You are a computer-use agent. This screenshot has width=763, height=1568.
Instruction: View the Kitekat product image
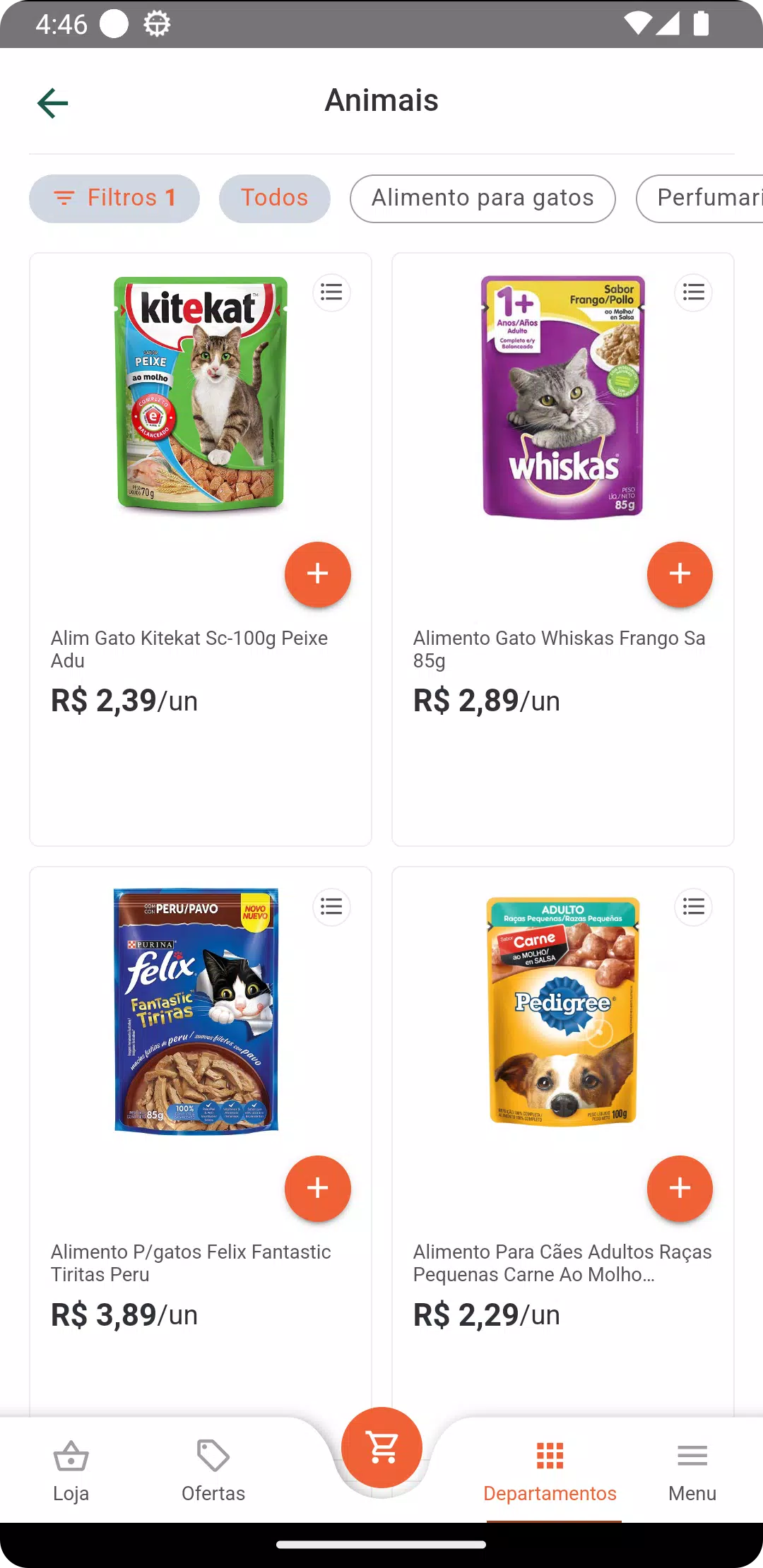[201, 394]
